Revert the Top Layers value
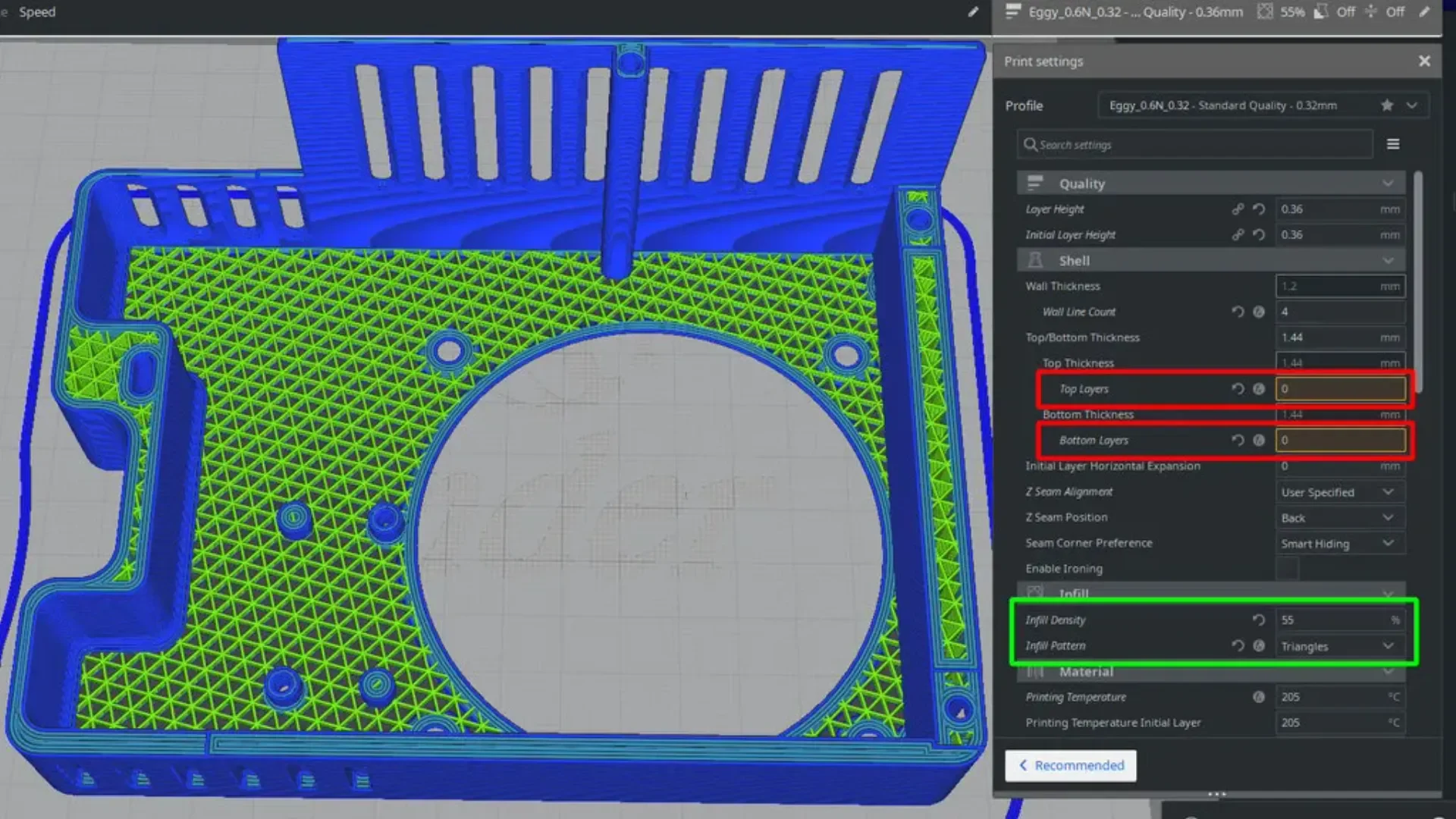 pyautogui.click(x=1238, y=389)
